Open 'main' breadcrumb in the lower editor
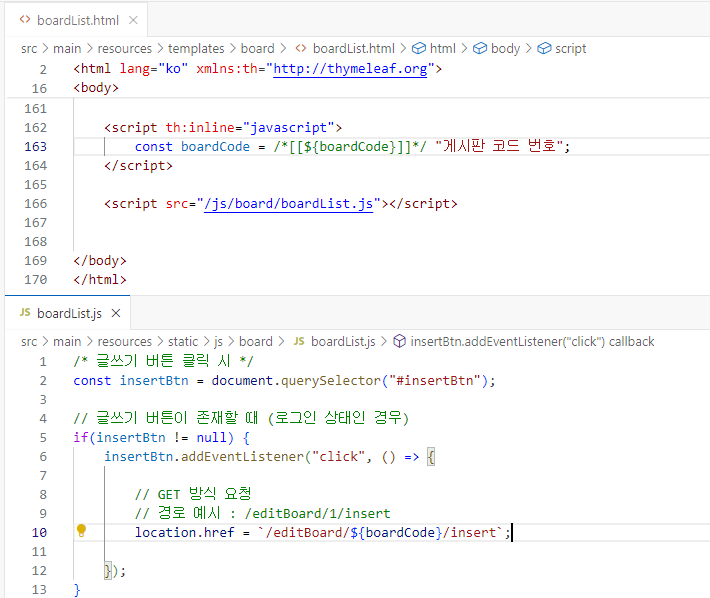710x598 pixels. click(x=67, y=341)
